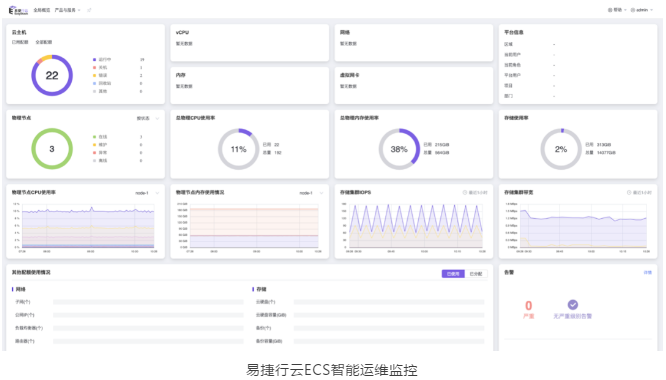Open the 产品与服务 dropdown menu
Image resolution: width=666 pixels, height=380 pixels.
point(67,10)
